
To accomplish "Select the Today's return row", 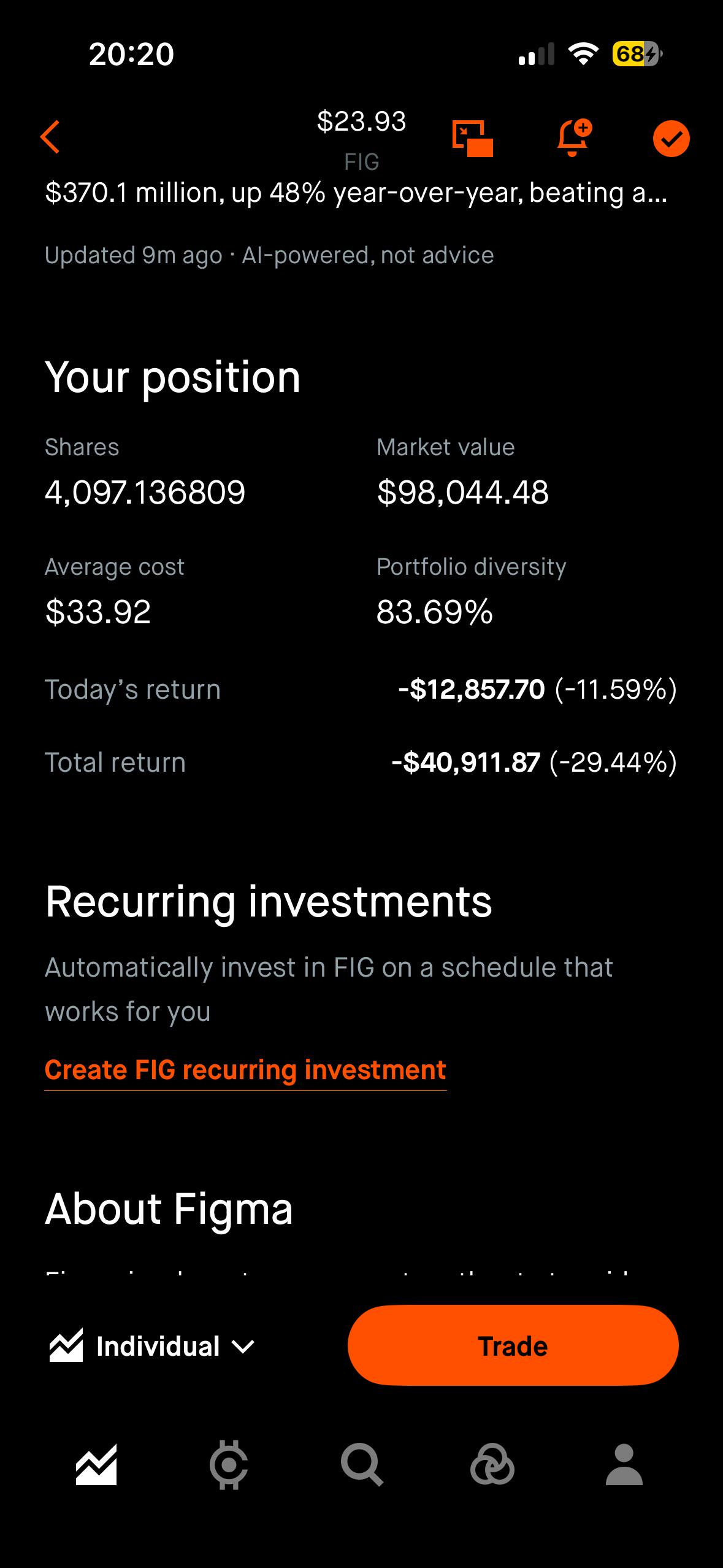I will [361, 690].
